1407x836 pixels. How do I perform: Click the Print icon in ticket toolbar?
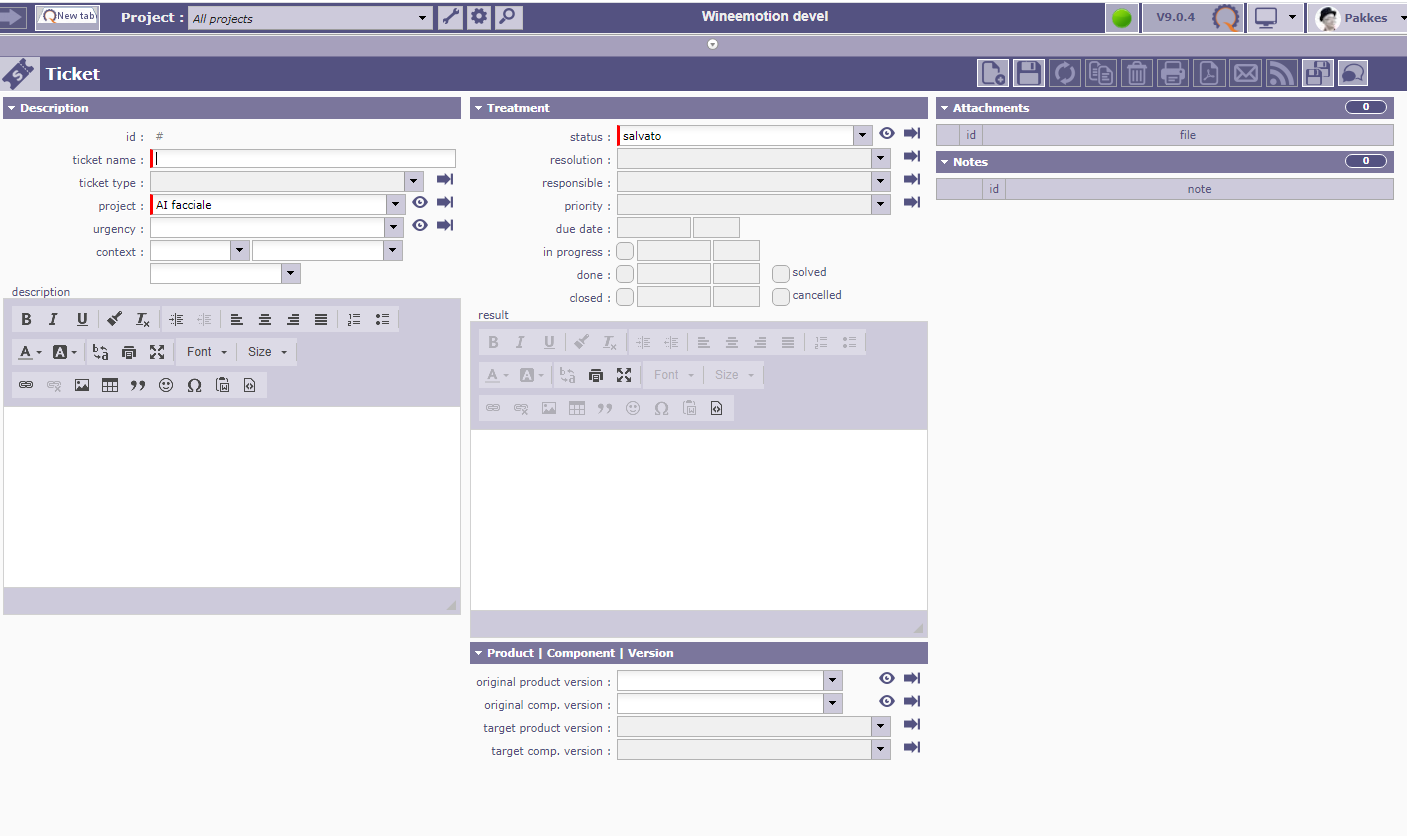coord(1173,73)
